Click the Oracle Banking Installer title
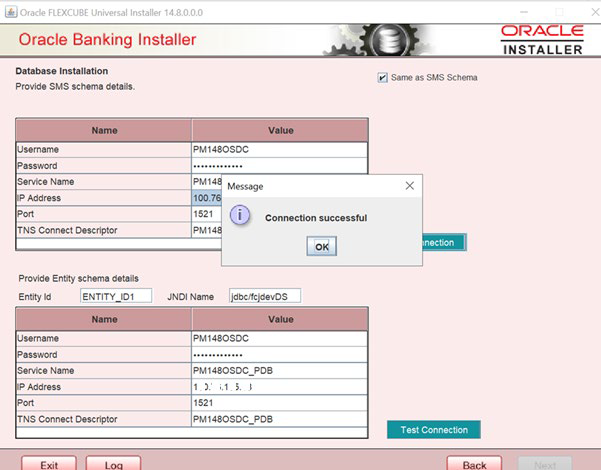602x472 pixels. (107, 40)
